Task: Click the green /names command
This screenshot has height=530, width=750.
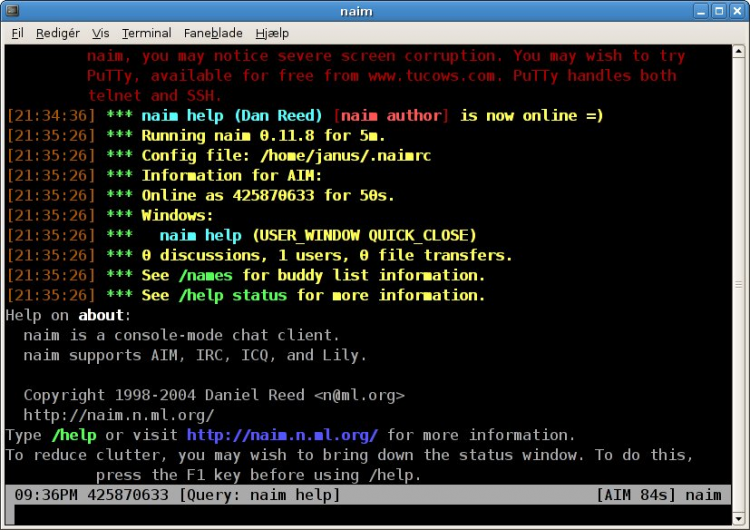Action: pyautogui.click(x=206, y=276)
